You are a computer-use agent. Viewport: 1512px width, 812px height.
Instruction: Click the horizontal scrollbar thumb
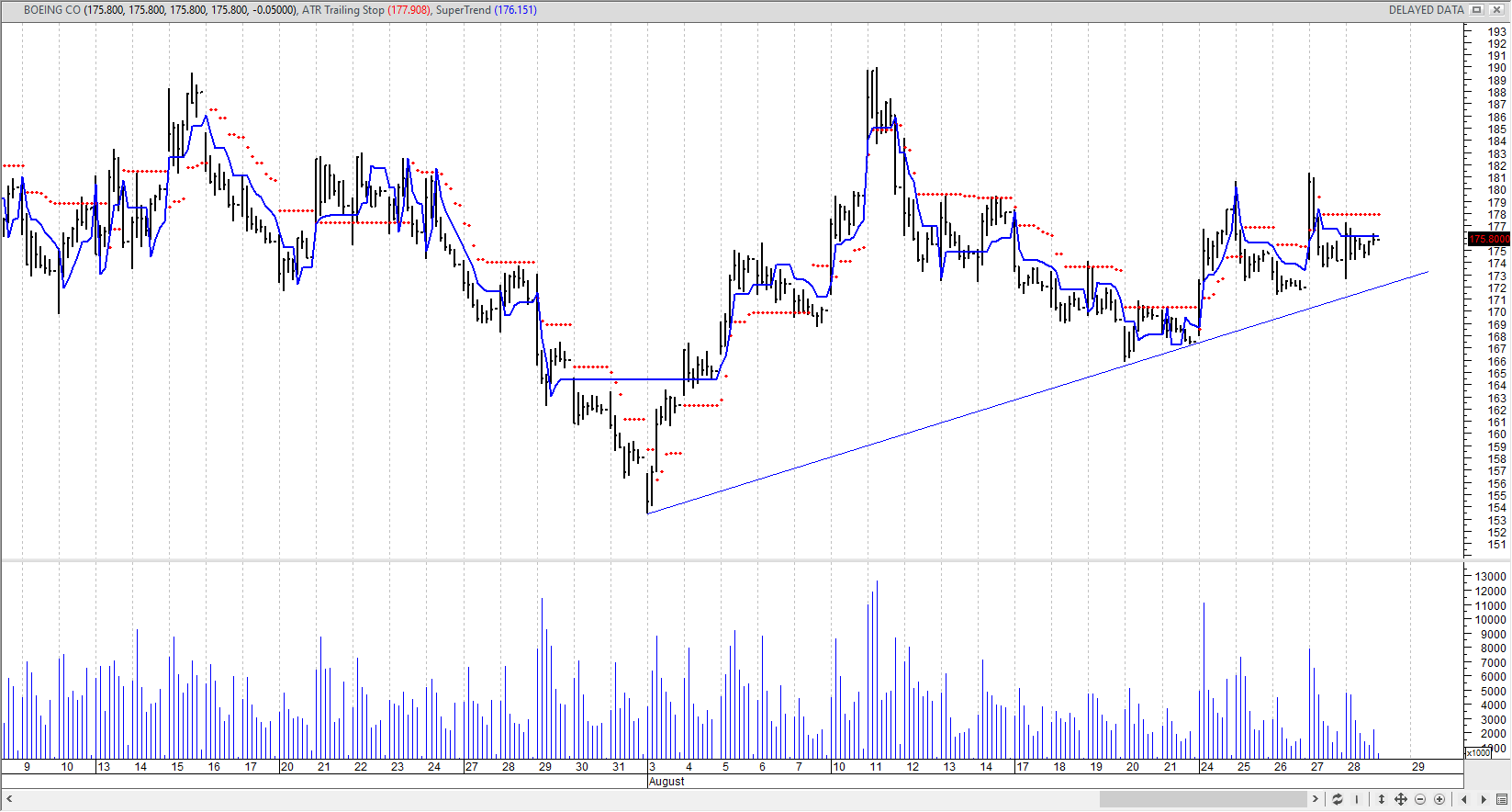(x=1203, y=799)
